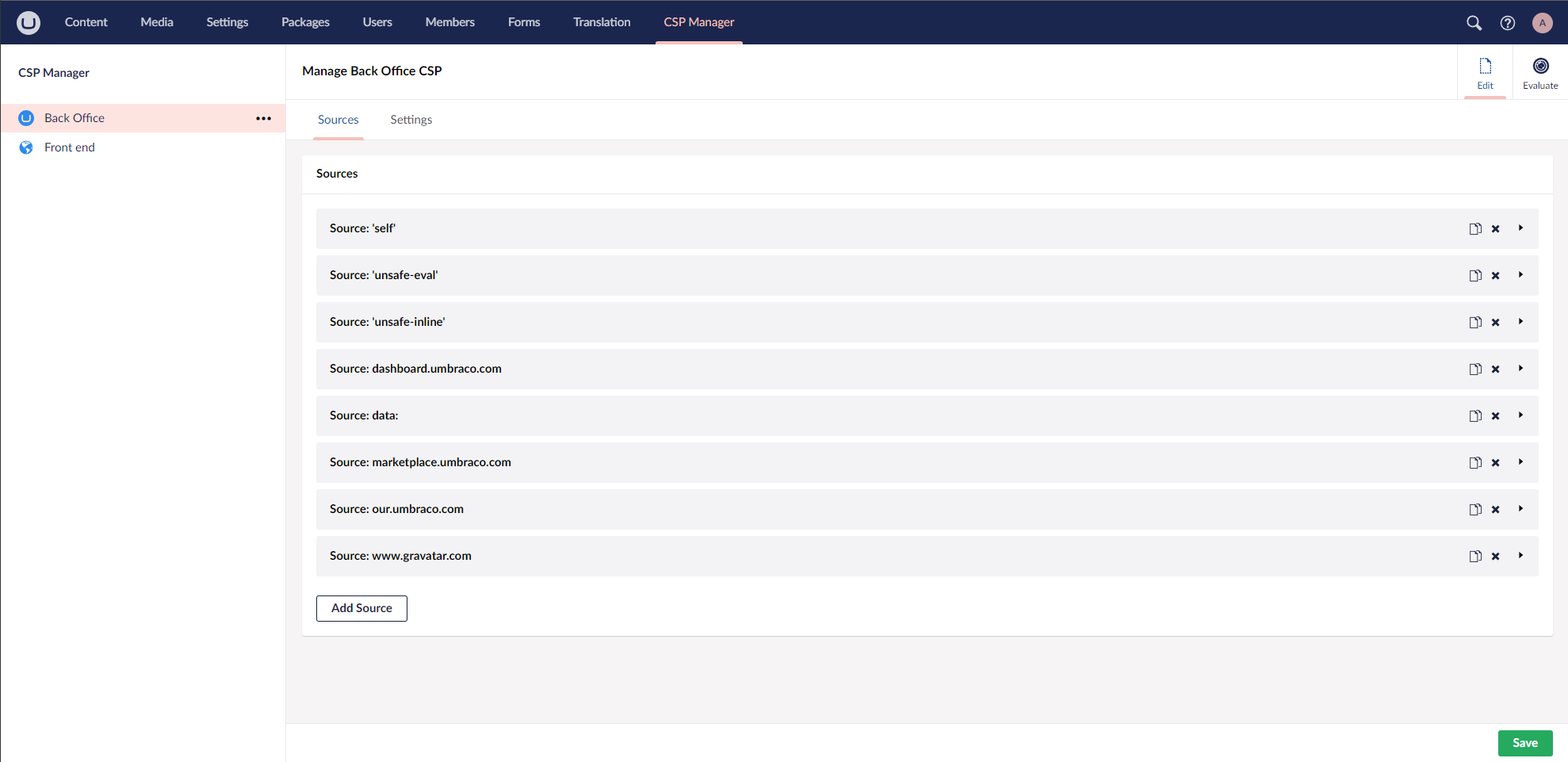Open the Members section
The height and width of the screenshot is (762, 1568).
click(x=450, y=22)
